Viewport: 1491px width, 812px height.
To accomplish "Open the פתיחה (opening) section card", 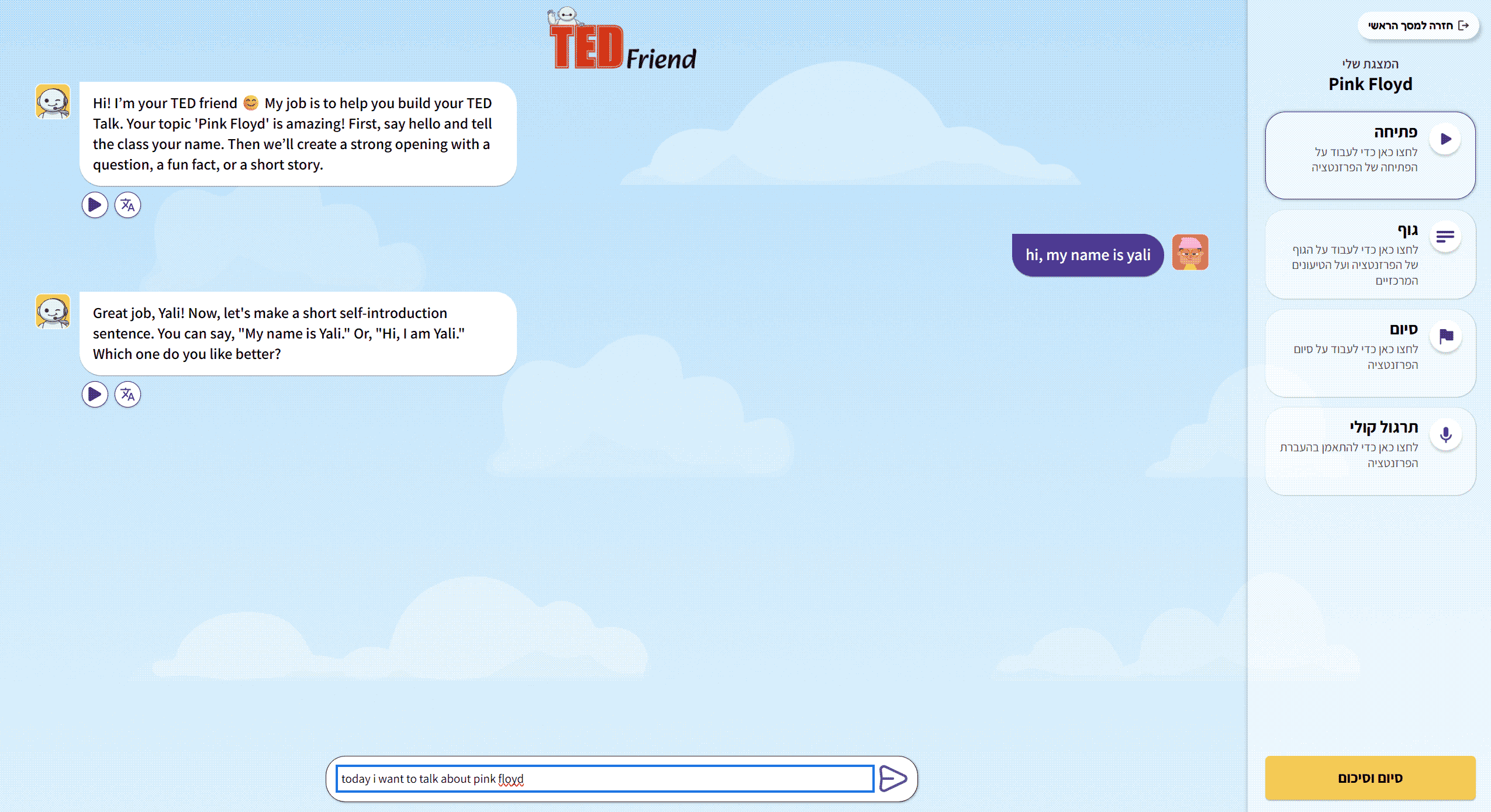I will tap(1370, 156).
